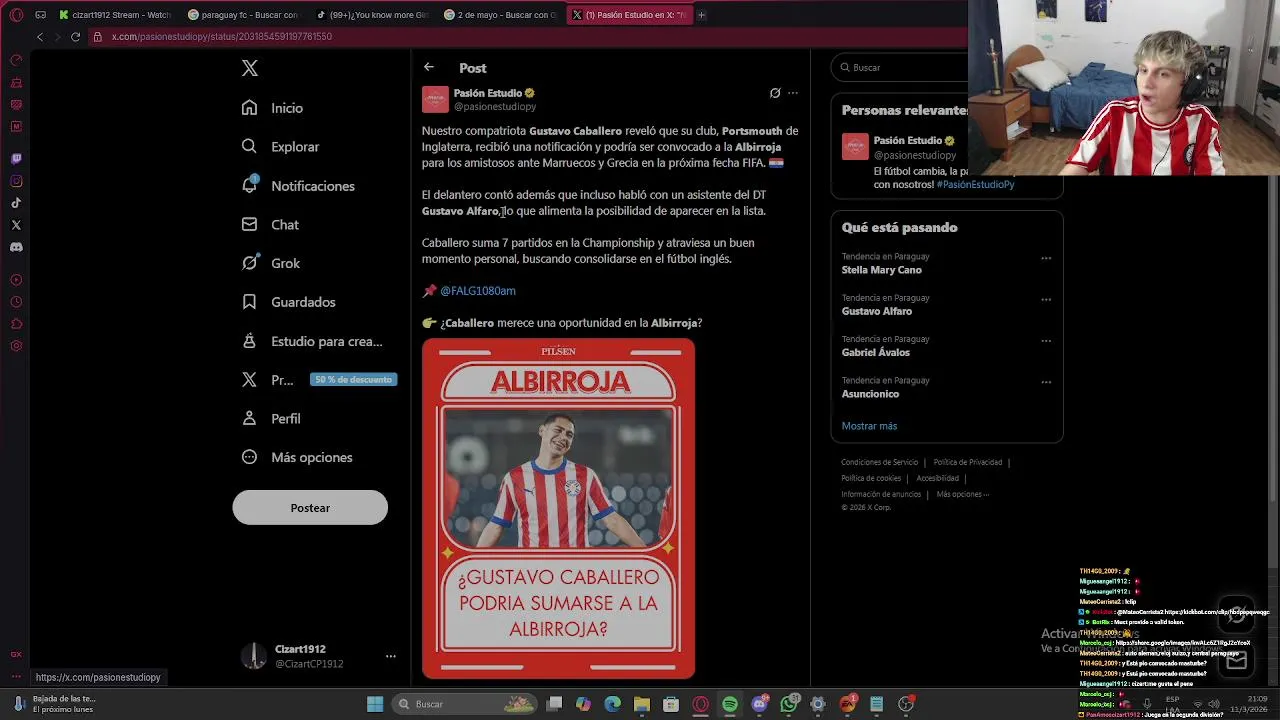The image size is (1280, 720).
Task: Open options dots for Asuncionico trend
Action: [x=1046, y=381]
